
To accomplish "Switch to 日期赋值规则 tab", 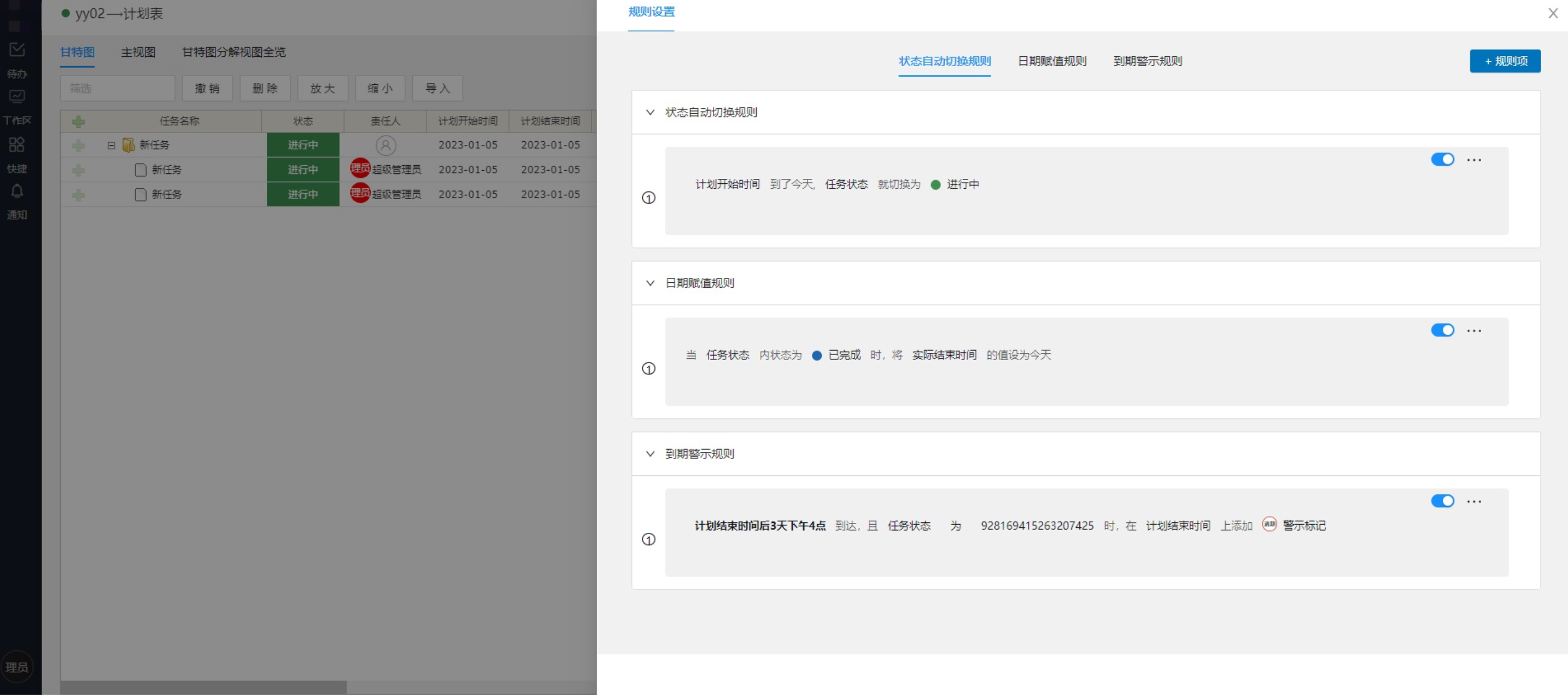I will [x=1052, y=61].
